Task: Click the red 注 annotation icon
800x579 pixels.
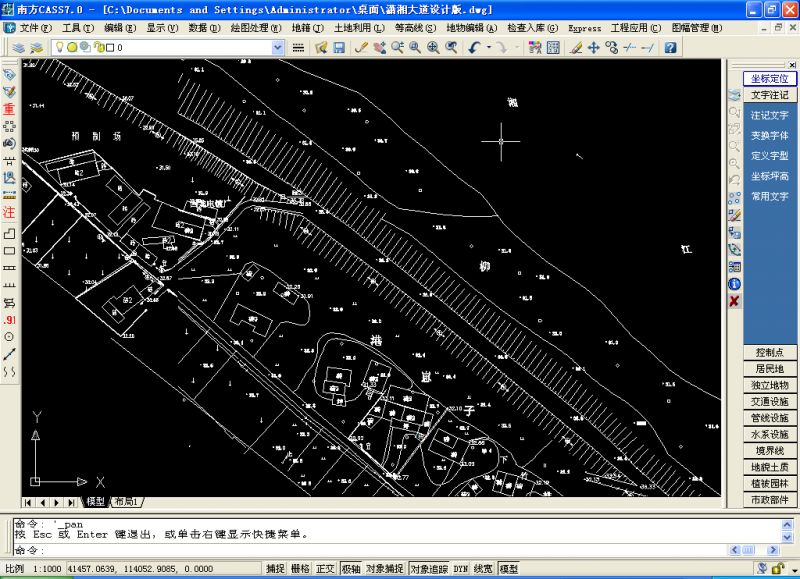Action: [x=9, y=212]
